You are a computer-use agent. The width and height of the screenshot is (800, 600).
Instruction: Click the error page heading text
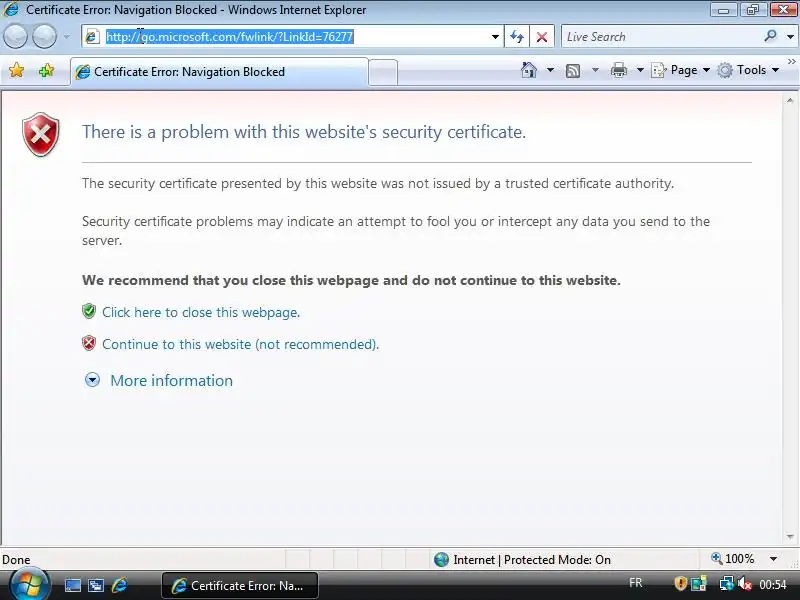click(304, 132)
